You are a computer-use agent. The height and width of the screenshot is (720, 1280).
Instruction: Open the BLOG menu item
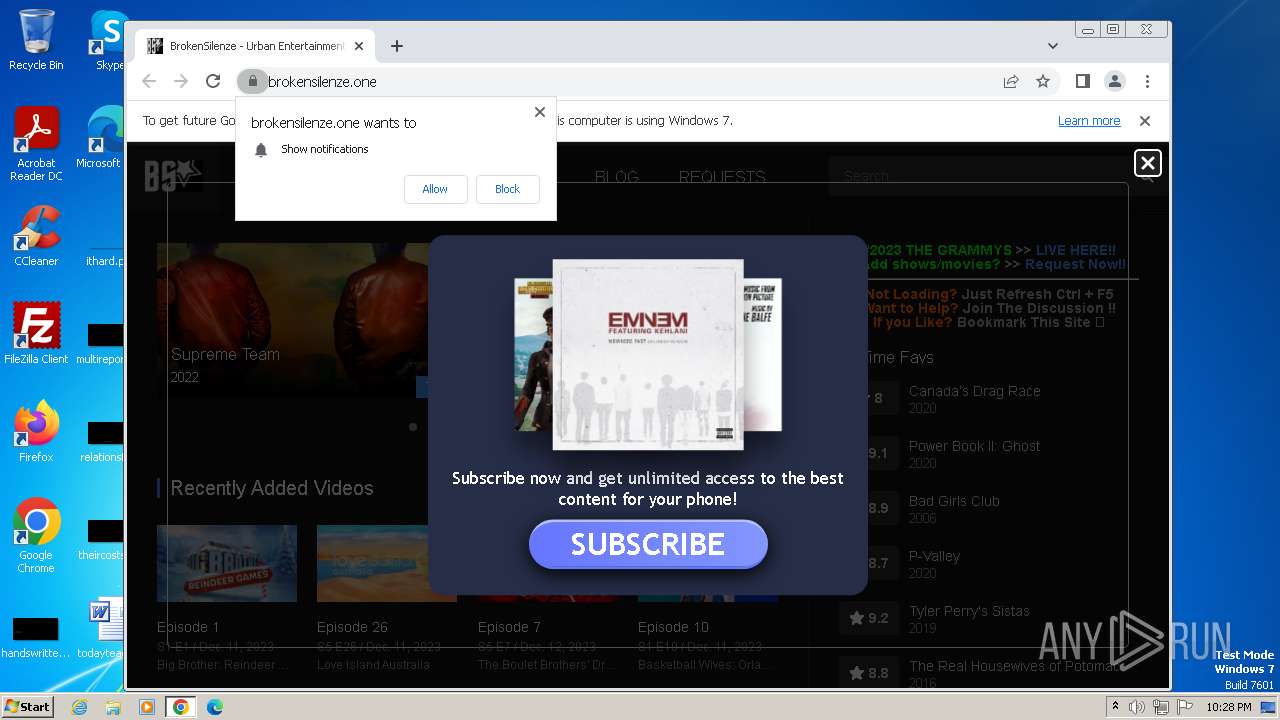617,177
